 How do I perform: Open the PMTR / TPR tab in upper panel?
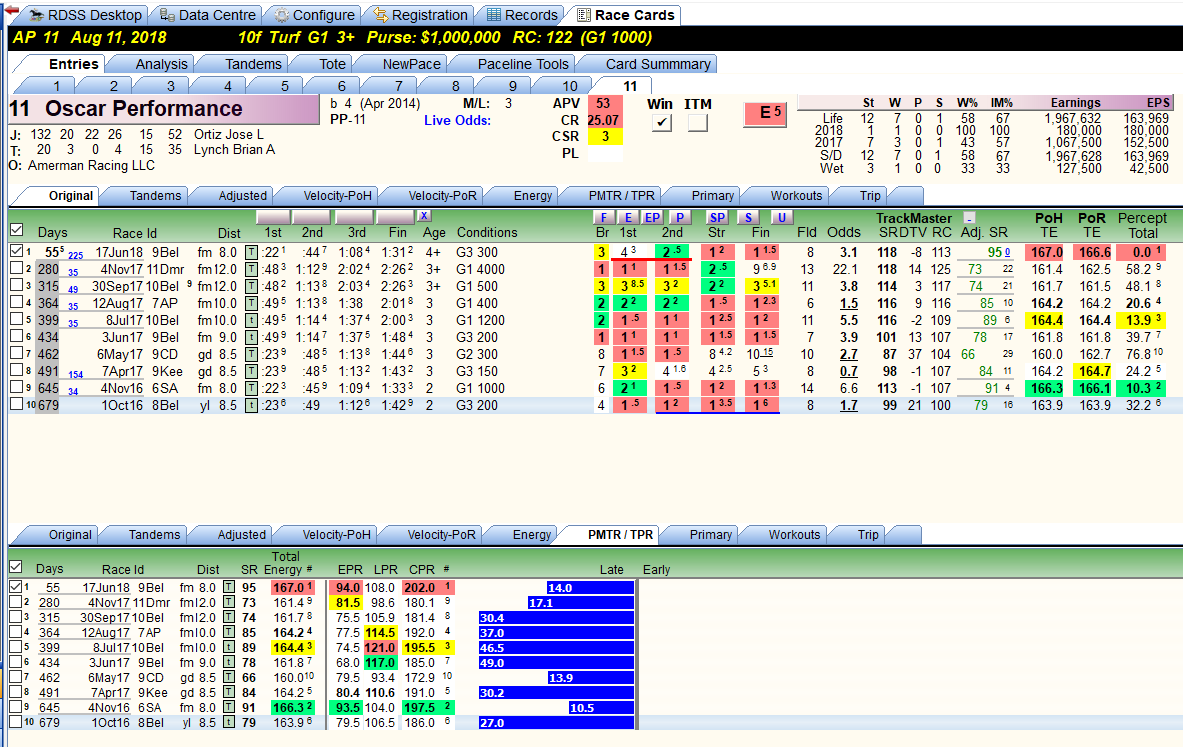(x=622, y=195)
